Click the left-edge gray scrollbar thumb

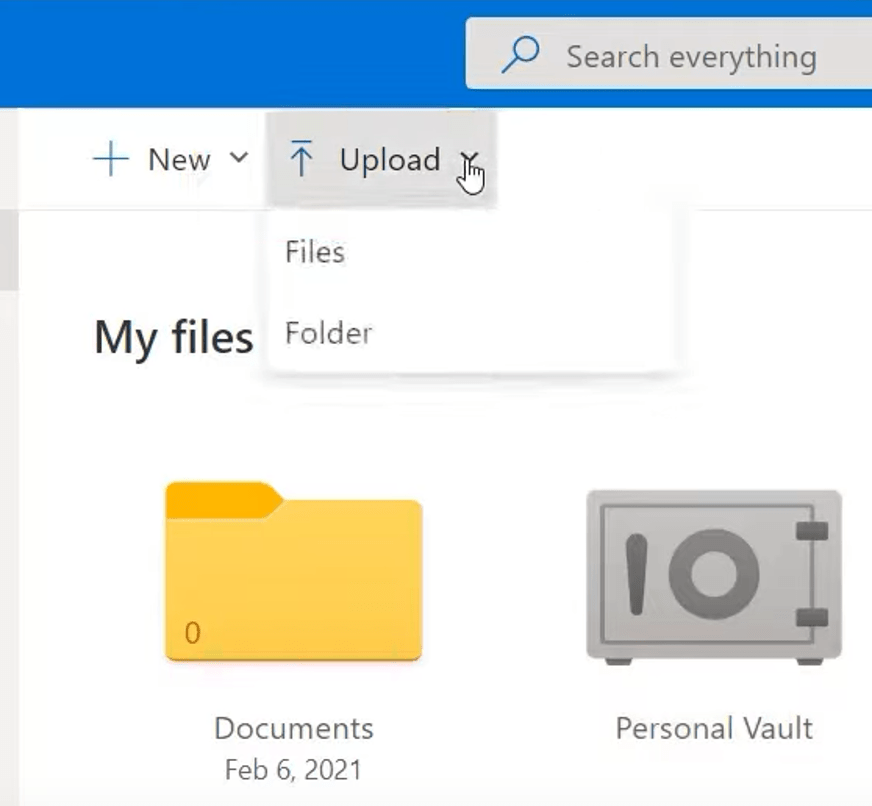coord(9,250)
